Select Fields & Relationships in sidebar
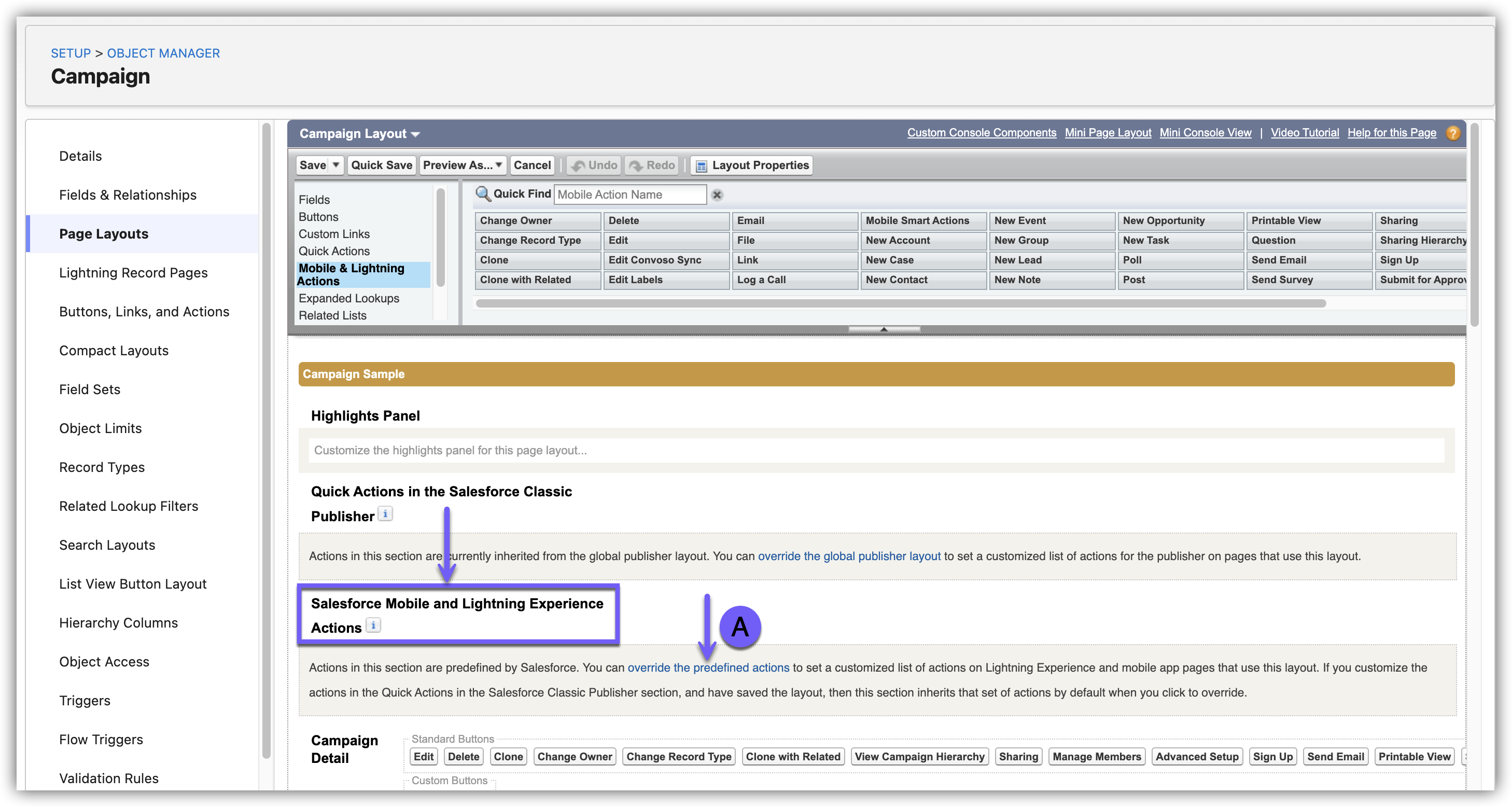Image resolution: width=1512 pixels, height=807 pixels. click(128, 195)
